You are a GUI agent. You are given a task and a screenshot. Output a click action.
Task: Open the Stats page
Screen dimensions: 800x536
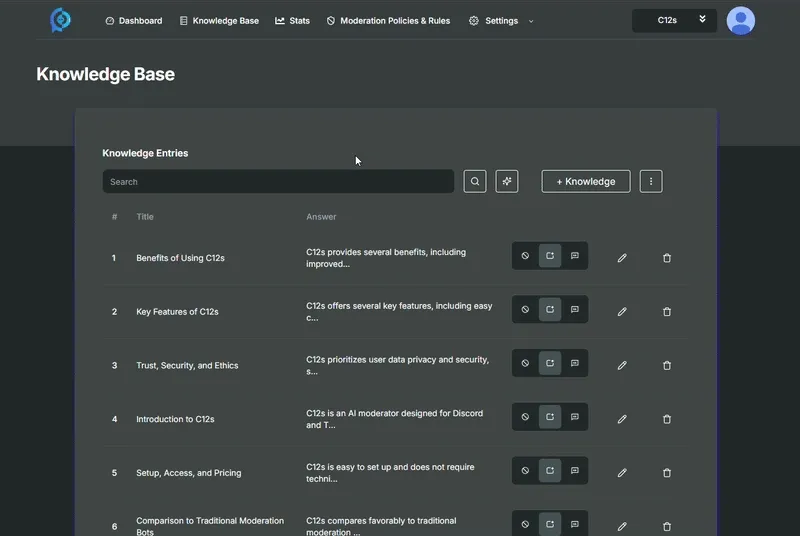point(292,21)
